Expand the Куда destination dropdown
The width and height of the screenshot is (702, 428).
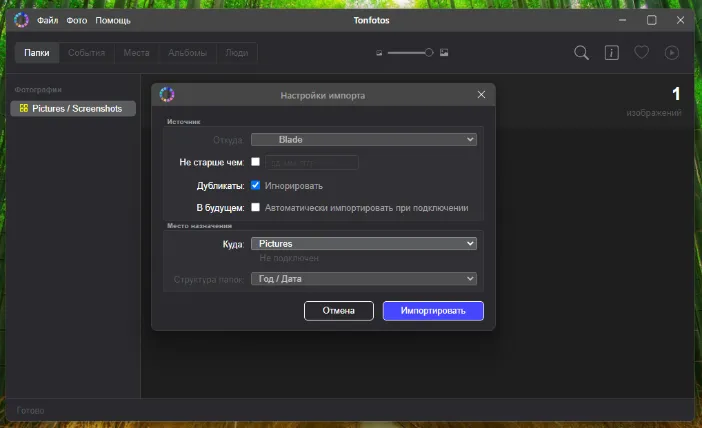[363, 243]
